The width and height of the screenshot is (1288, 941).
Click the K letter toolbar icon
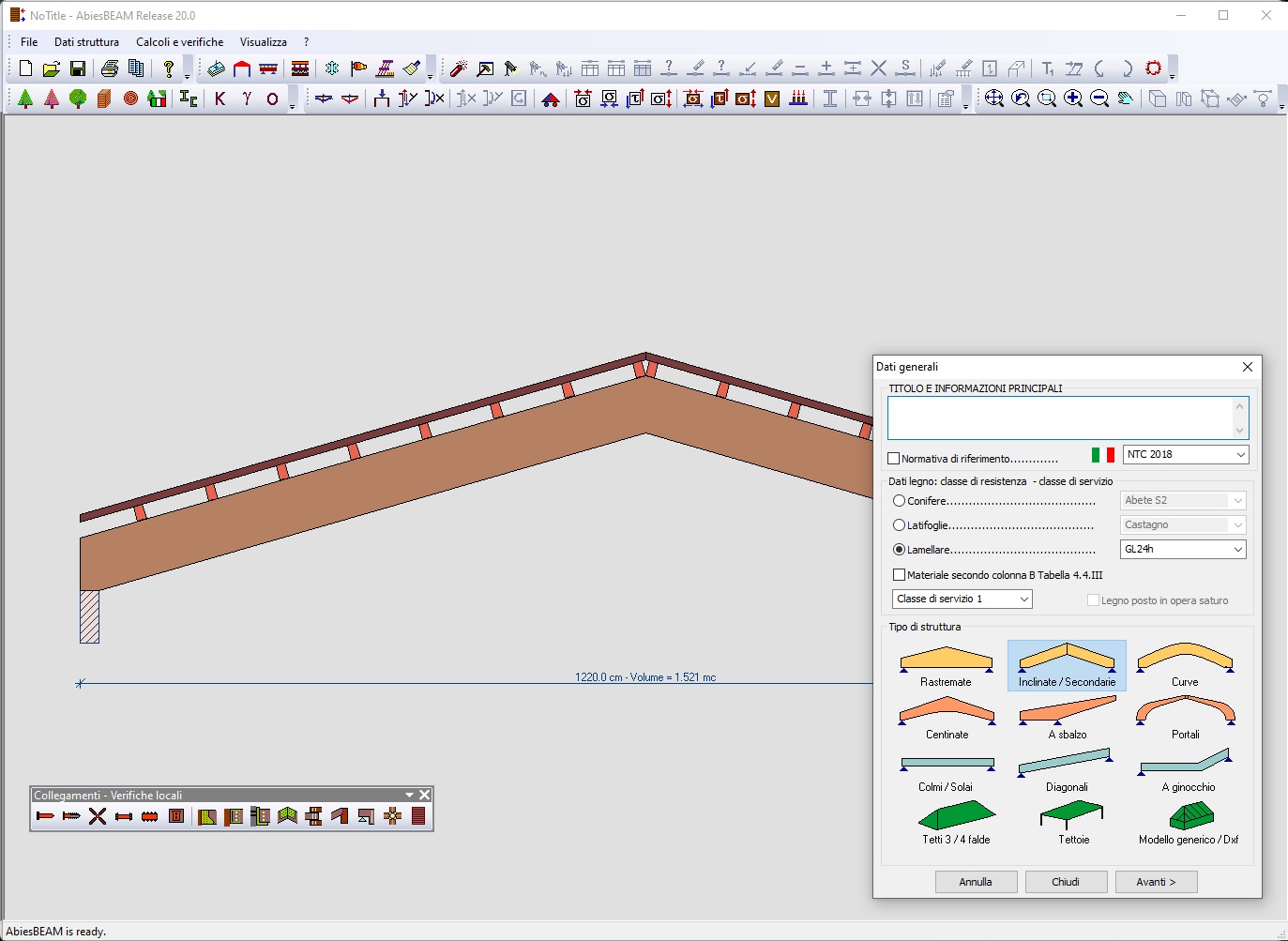coord(220,99)
